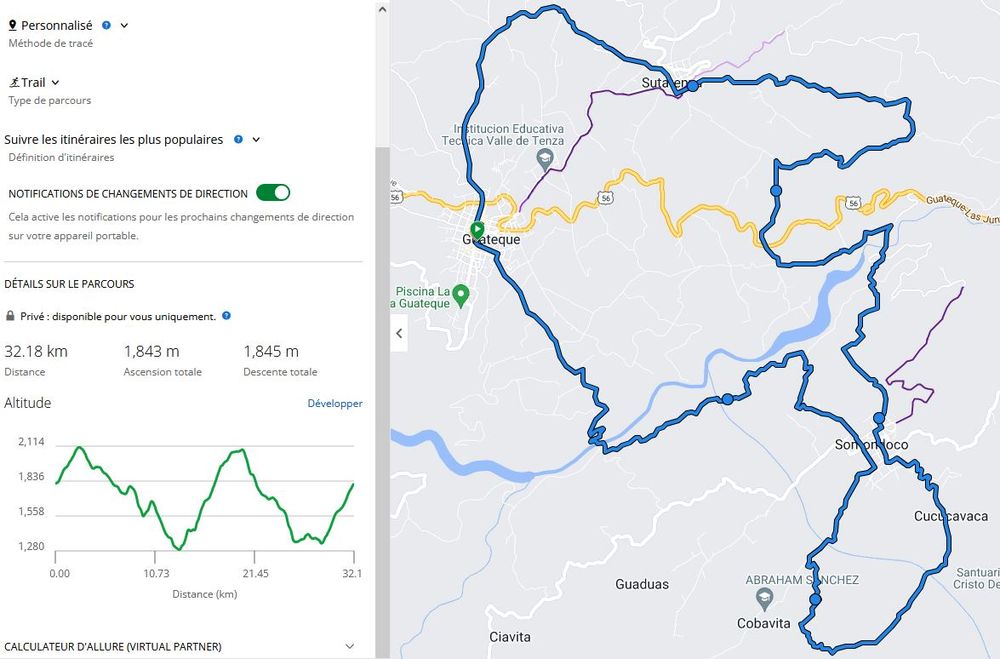Select the route waypoint near Cobavita
Screen dimensions: 1000x659
coord(815,599)
